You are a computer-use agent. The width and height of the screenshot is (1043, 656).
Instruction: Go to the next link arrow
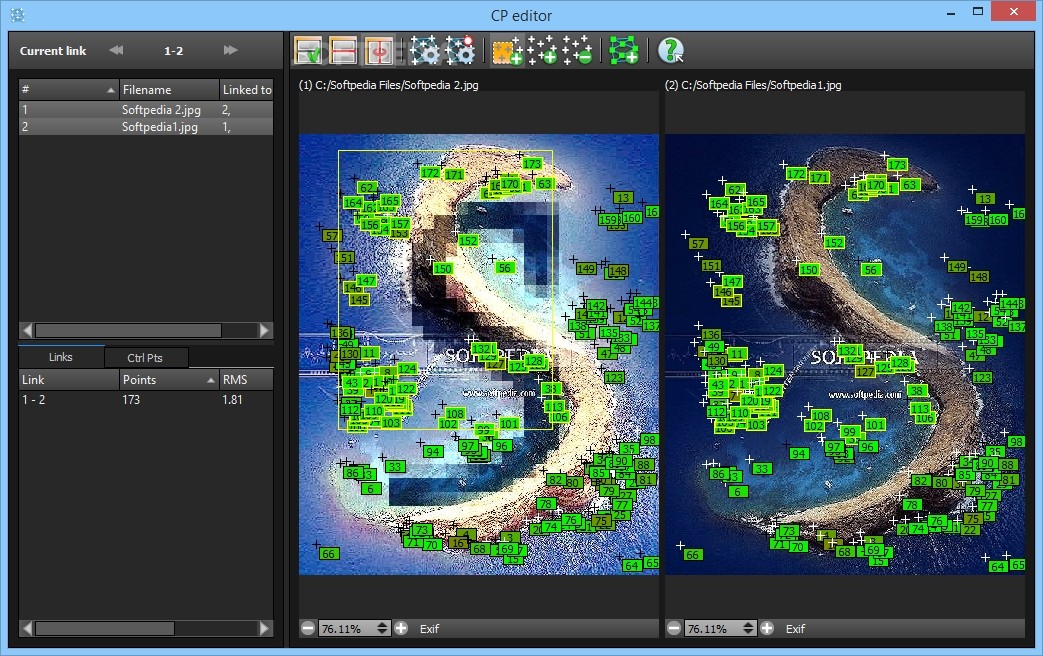pyautogui.click(x=231, y=50)
